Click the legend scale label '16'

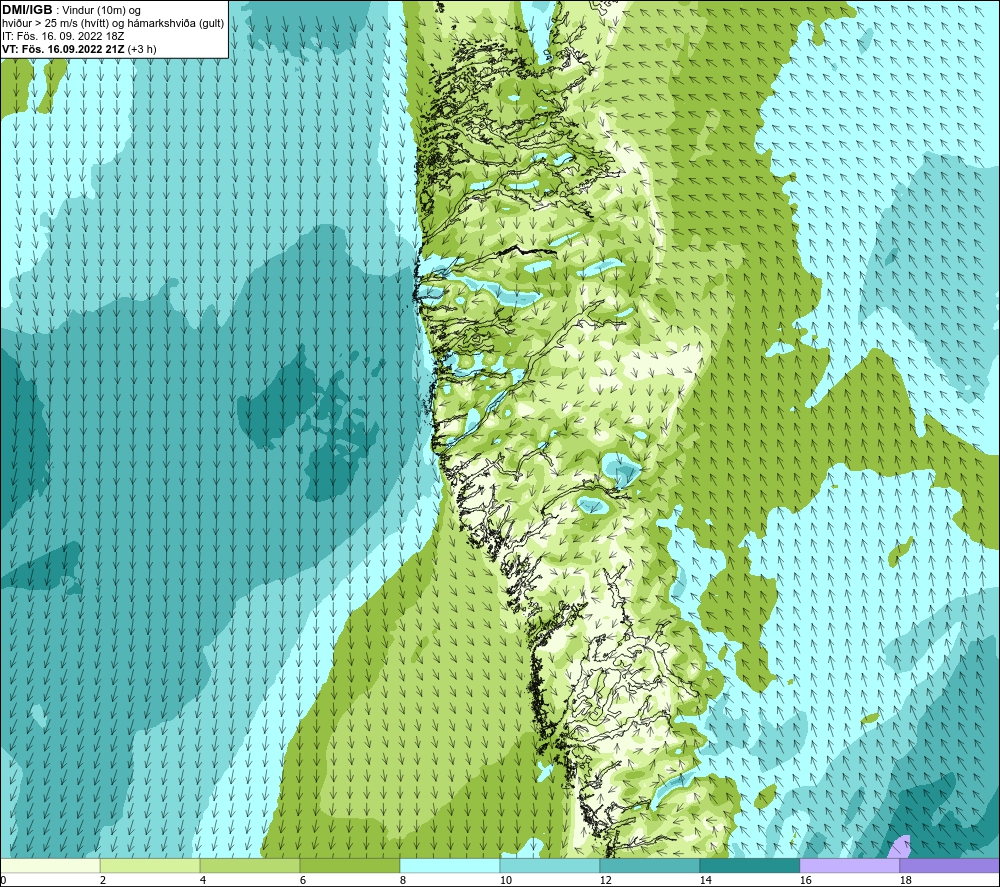point(805,880)
